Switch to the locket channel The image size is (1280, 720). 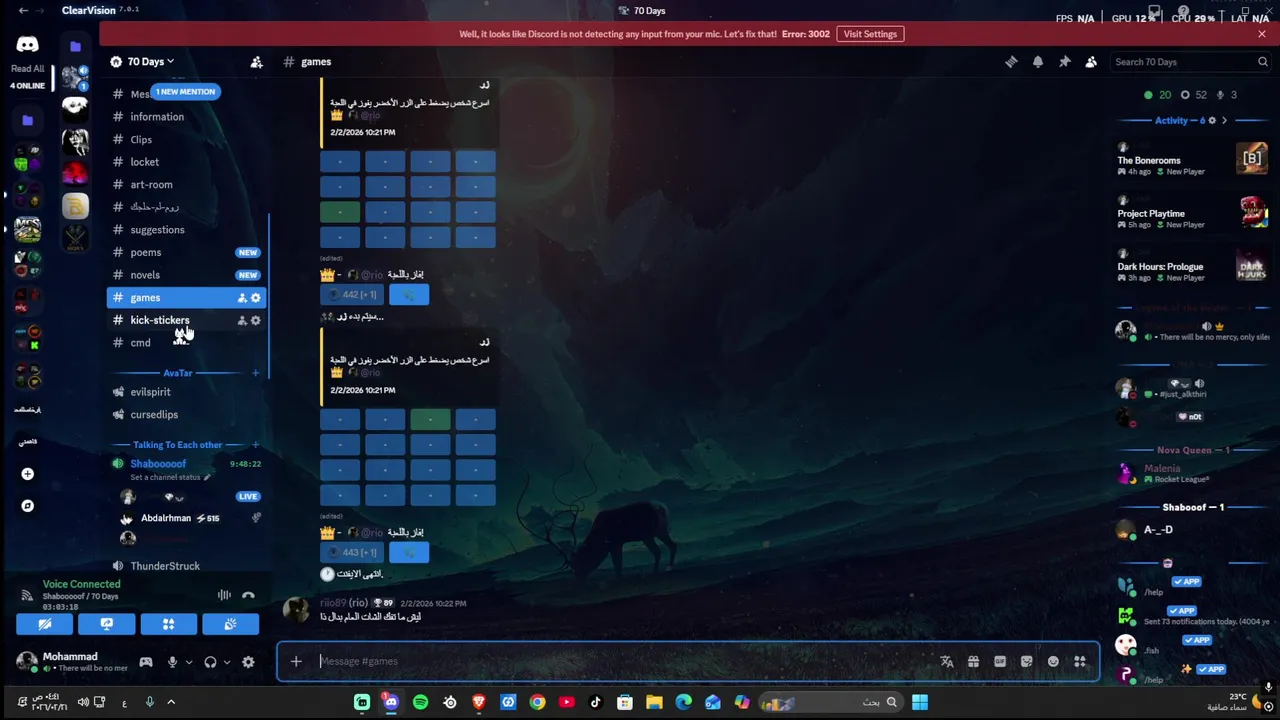(x=186, y=162)
